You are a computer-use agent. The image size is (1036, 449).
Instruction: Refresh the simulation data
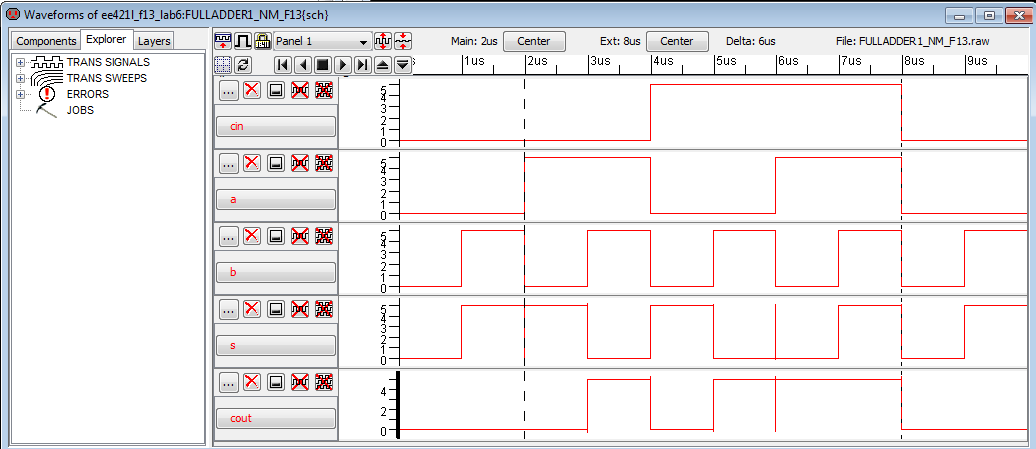click(243, 65)
